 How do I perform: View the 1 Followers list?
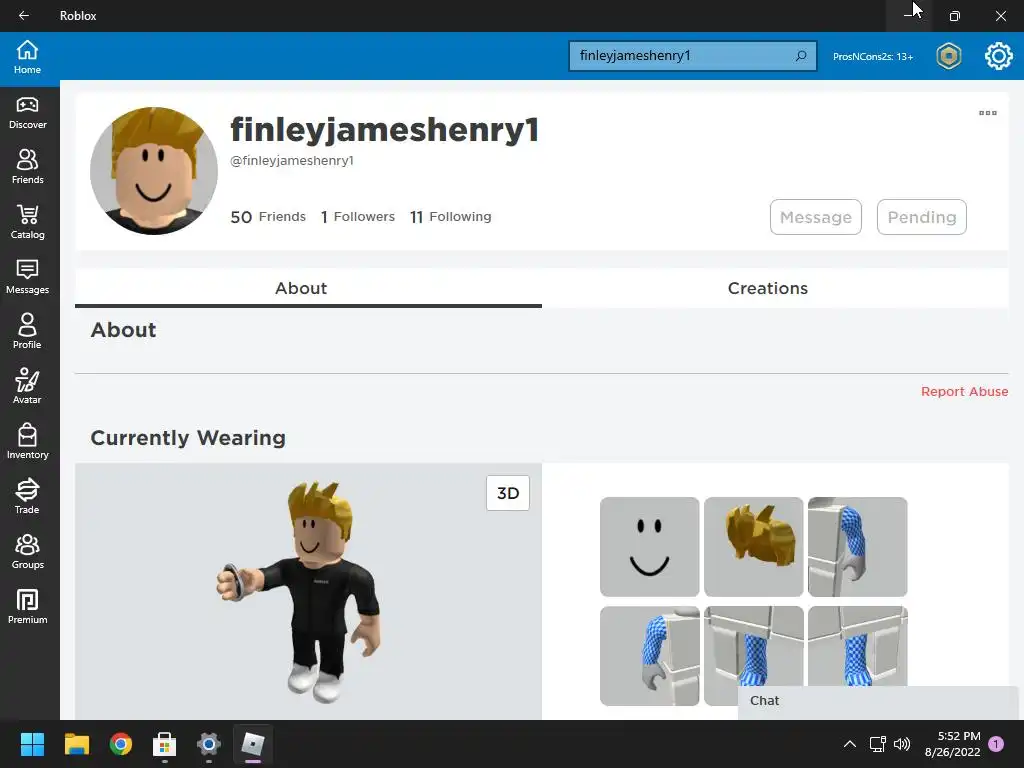[x=357, y=217]
